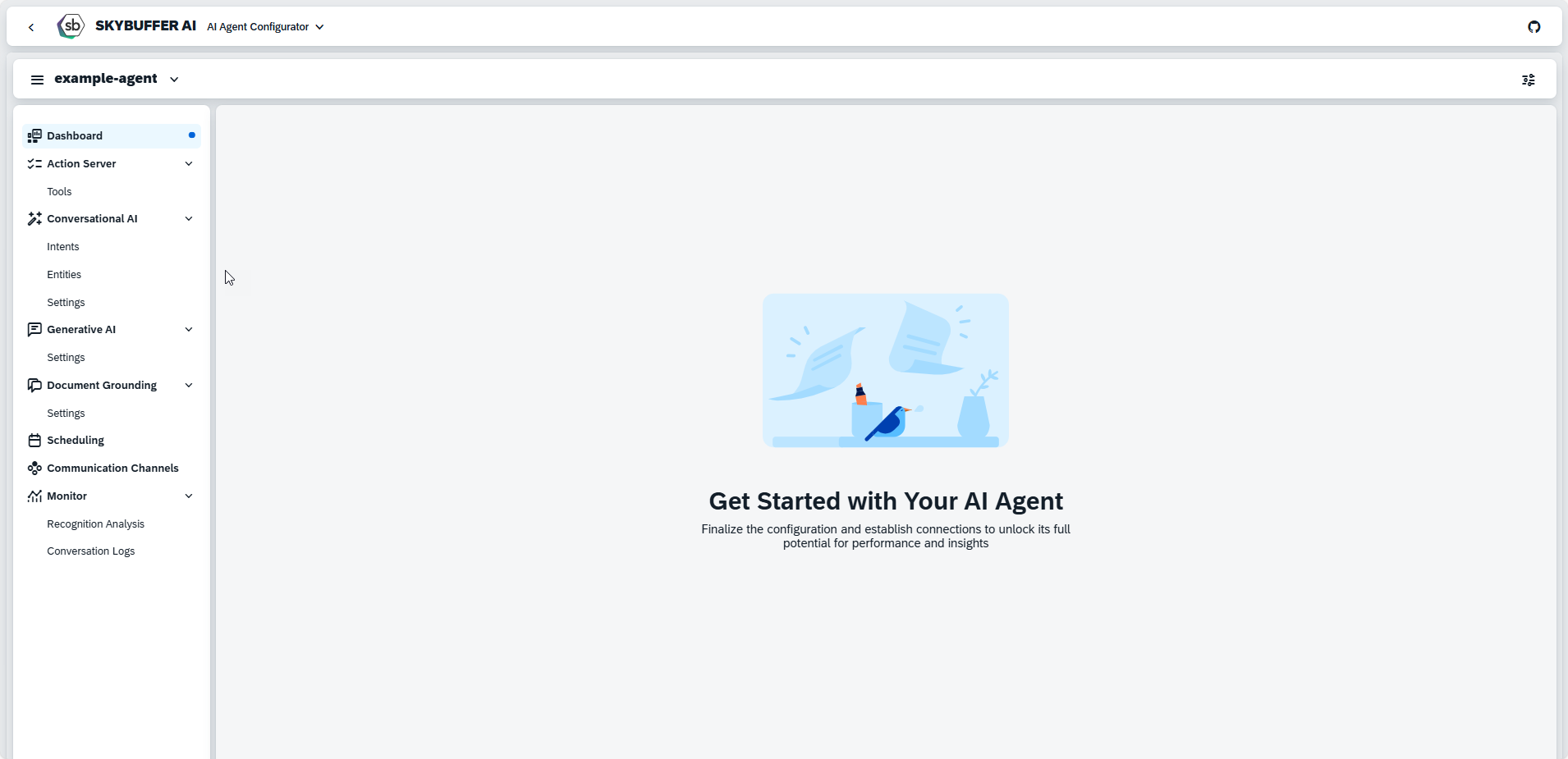Click the Dashboard icon in the sidebar

tap(34, 136)
